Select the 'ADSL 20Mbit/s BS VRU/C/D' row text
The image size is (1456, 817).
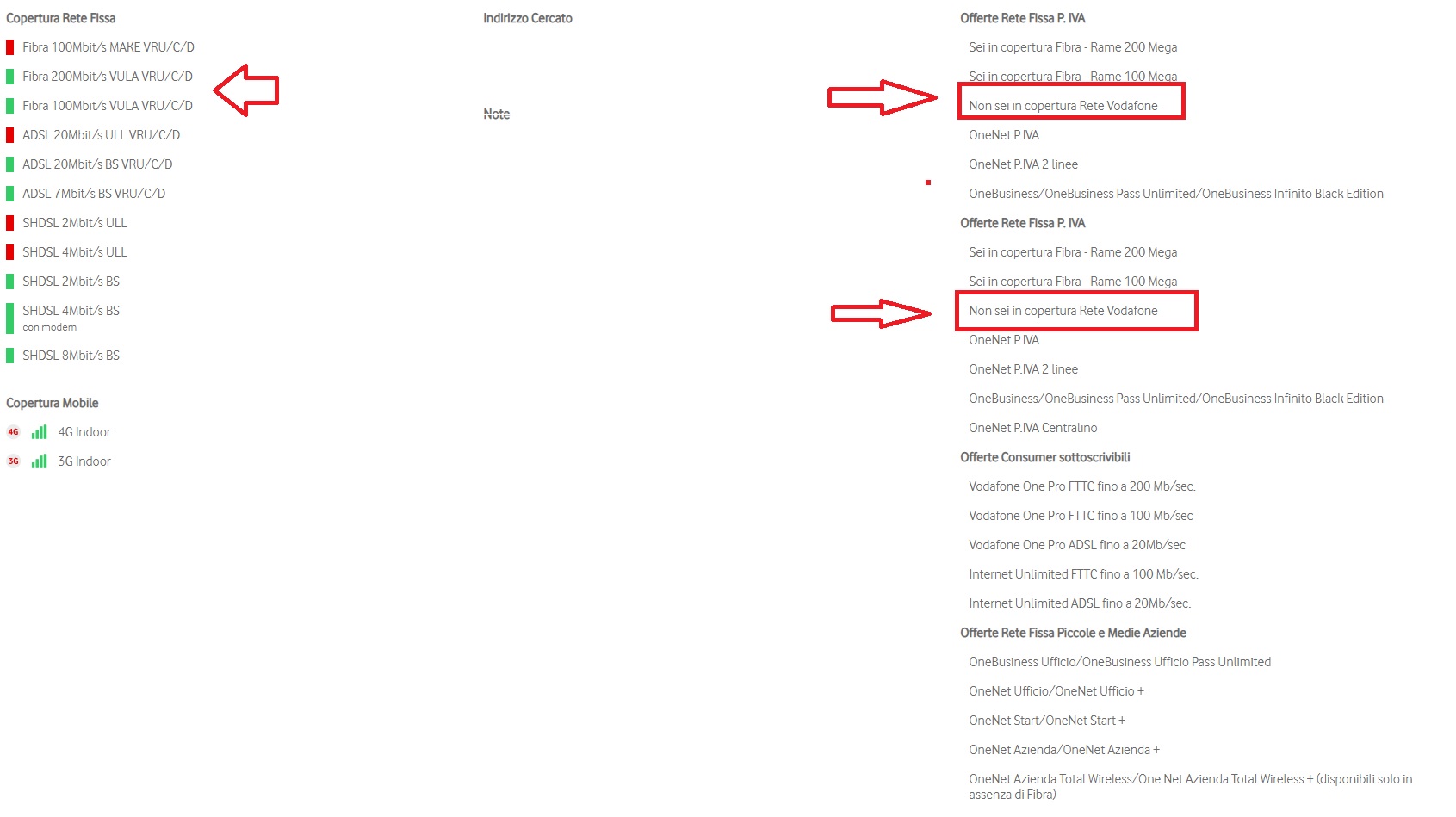pos(97,164)
